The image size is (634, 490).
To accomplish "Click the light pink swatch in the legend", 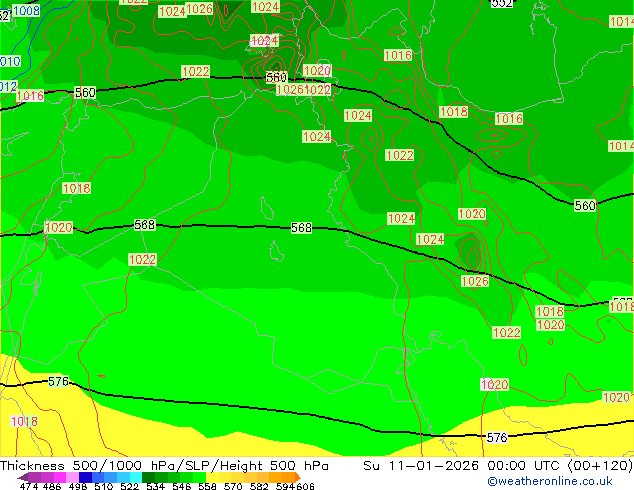I will (x=72, y=477).
